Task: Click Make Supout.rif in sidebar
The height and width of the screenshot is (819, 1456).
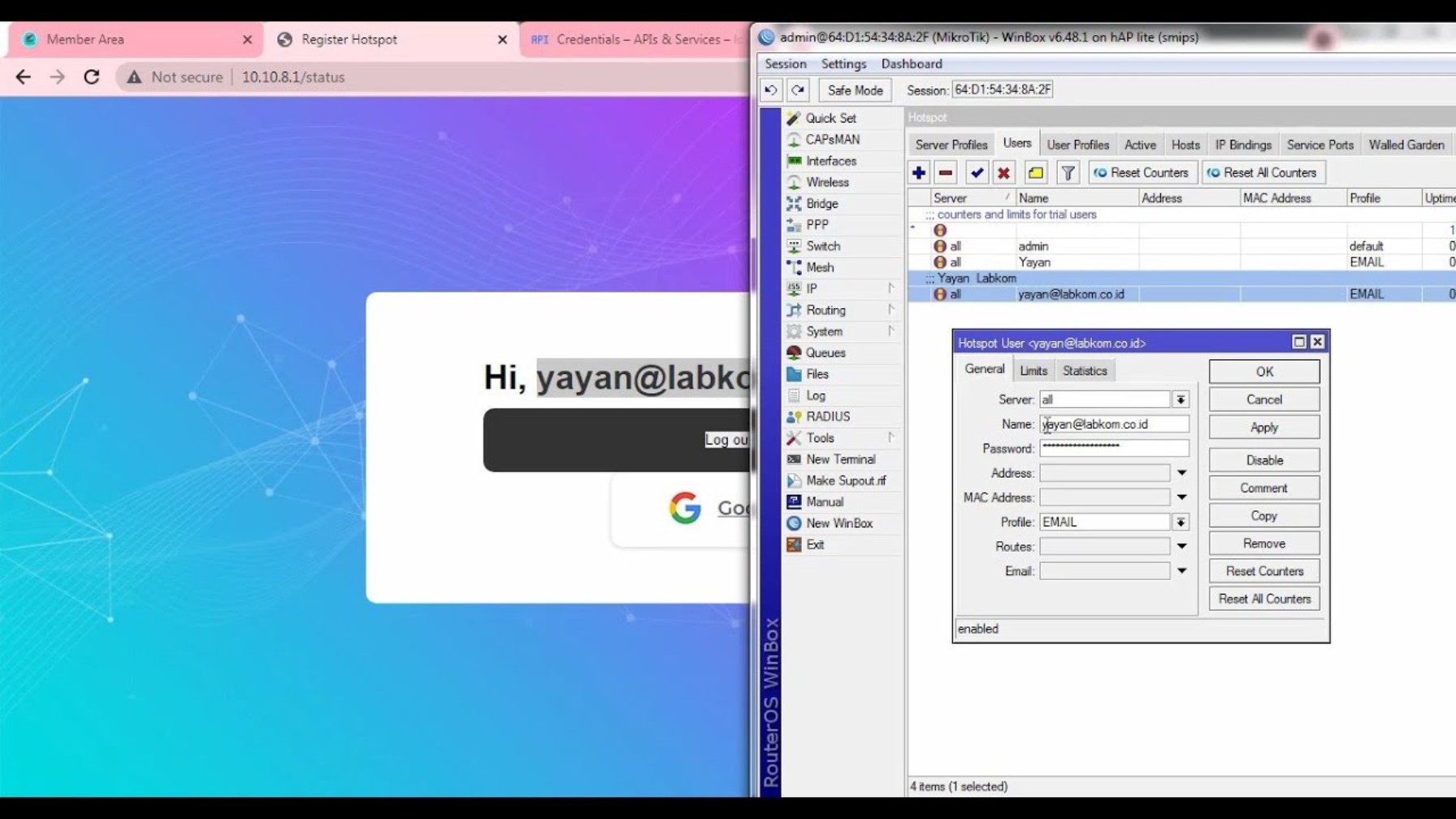Action: click(845, 481)
